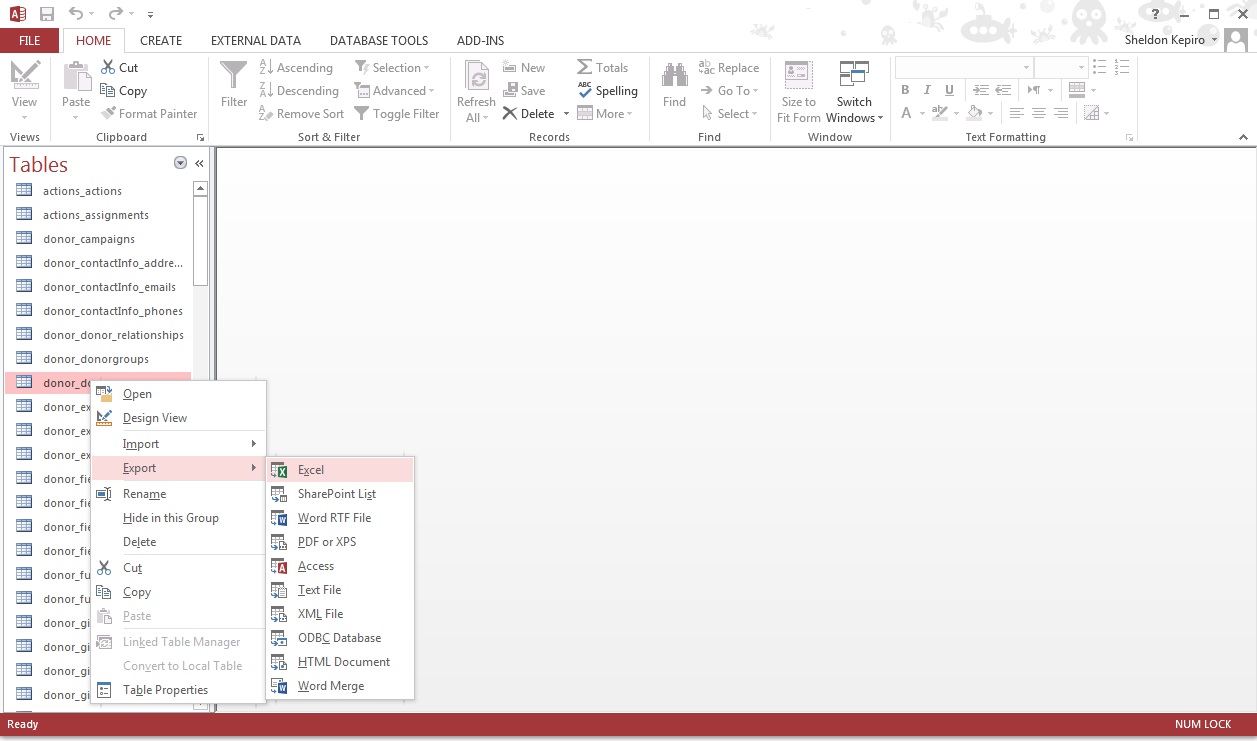The height and width of the screenshot is (741, 1257).
Task: Click Refresh All icon
Action: tap(476, 77)
